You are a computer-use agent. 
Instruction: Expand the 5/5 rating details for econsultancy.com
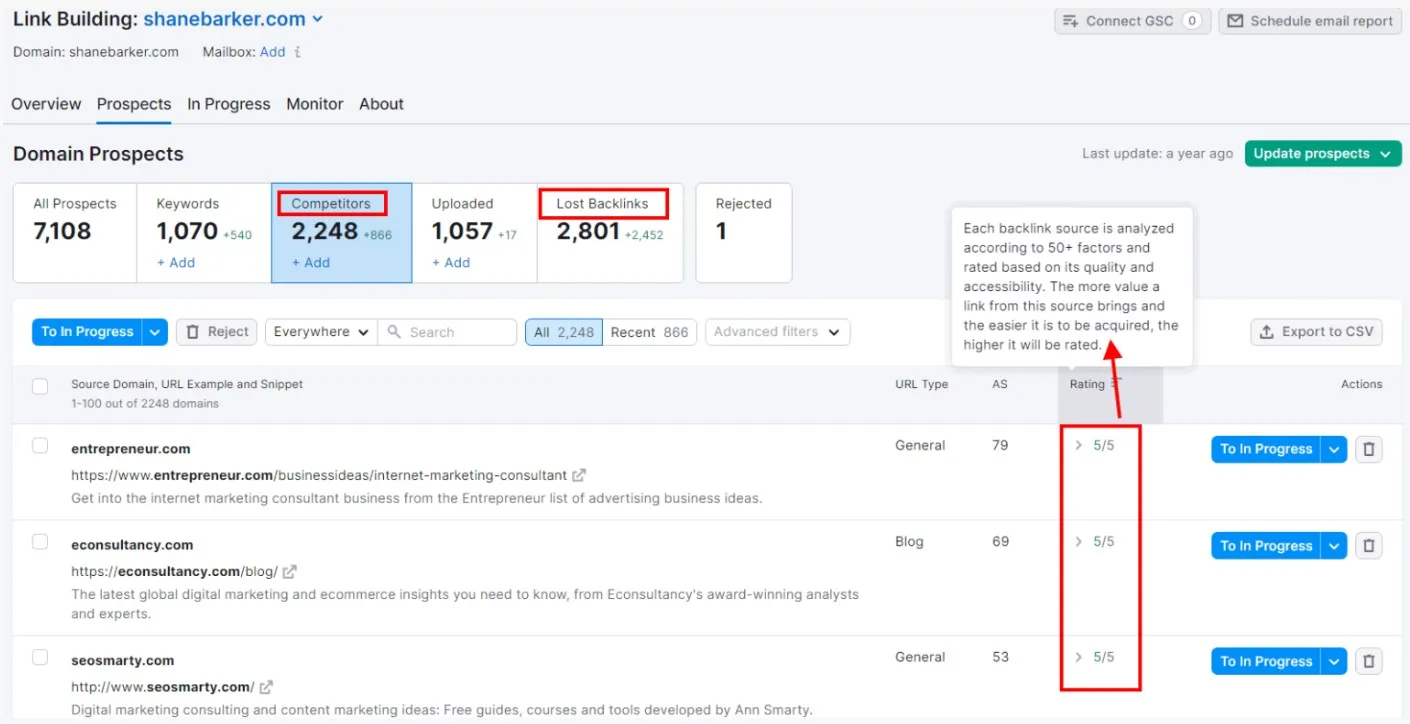click(1078, 541)
